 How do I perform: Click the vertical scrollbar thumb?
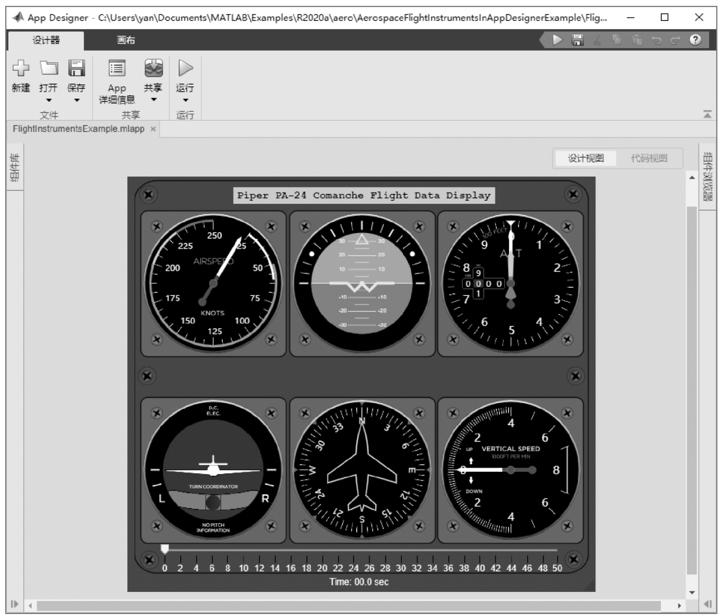(692, 390)
